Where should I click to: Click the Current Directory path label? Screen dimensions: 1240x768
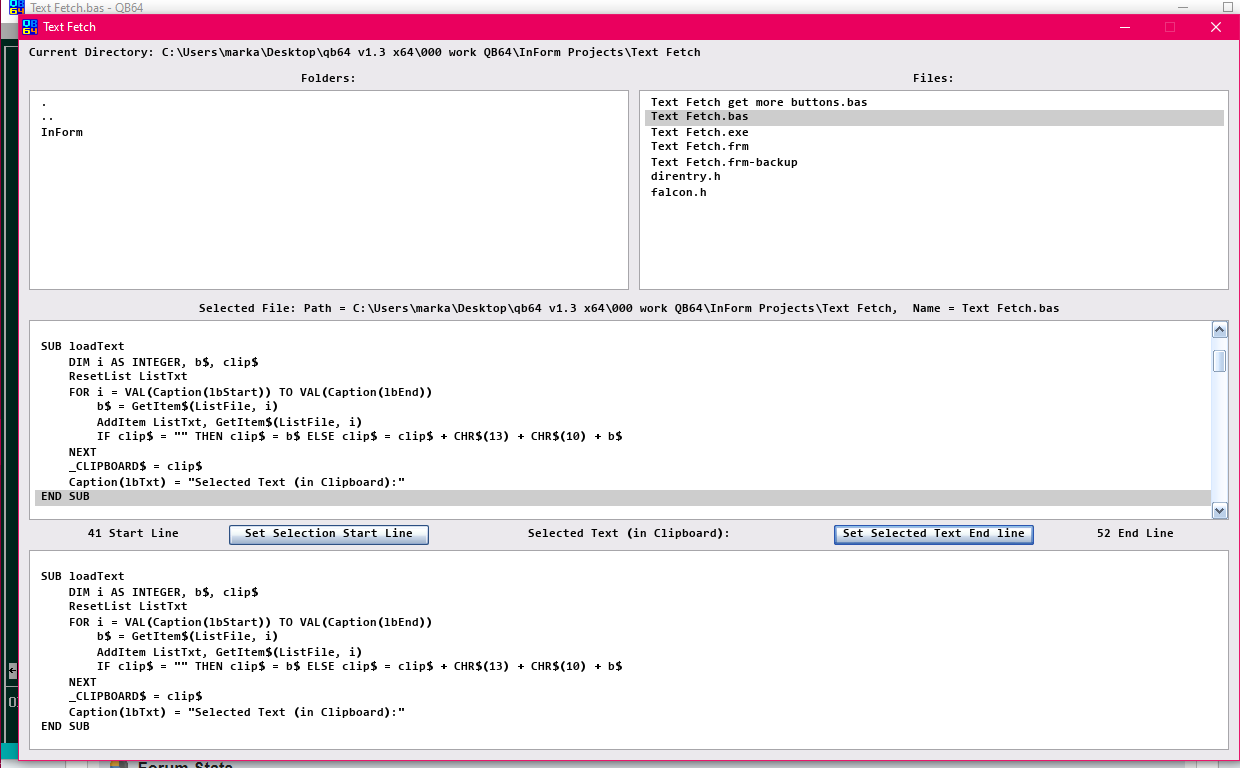[x=365, y=52]
